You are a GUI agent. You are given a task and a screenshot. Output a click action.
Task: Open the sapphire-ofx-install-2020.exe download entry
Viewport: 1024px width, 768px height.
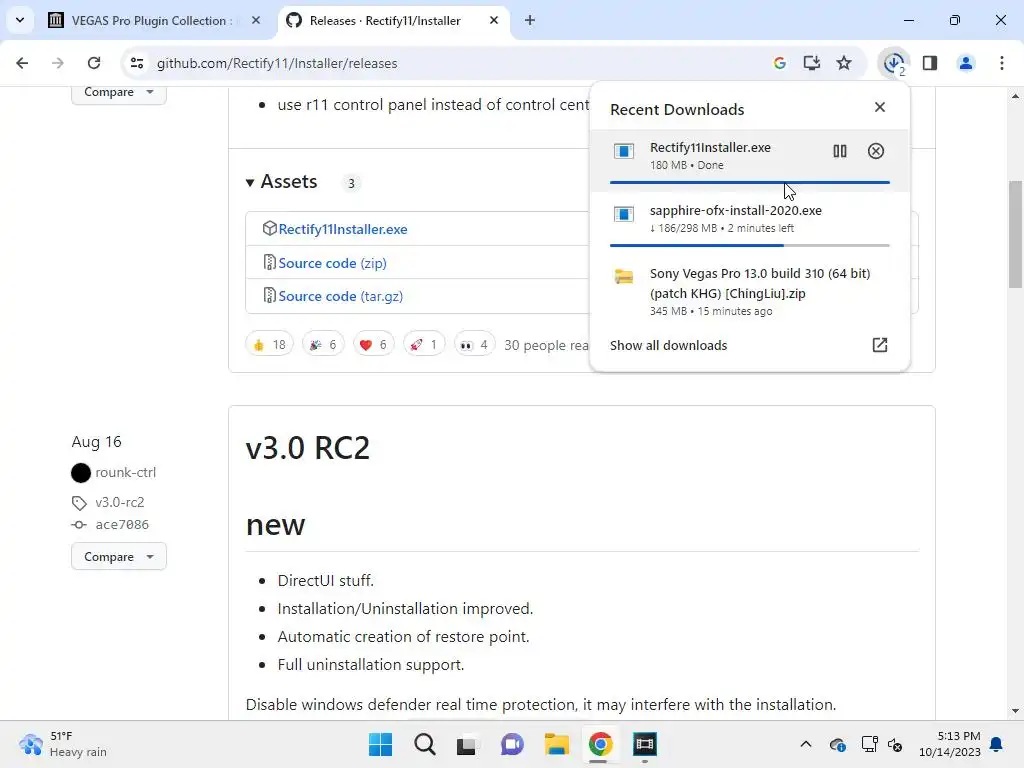[x=750, y=222]
